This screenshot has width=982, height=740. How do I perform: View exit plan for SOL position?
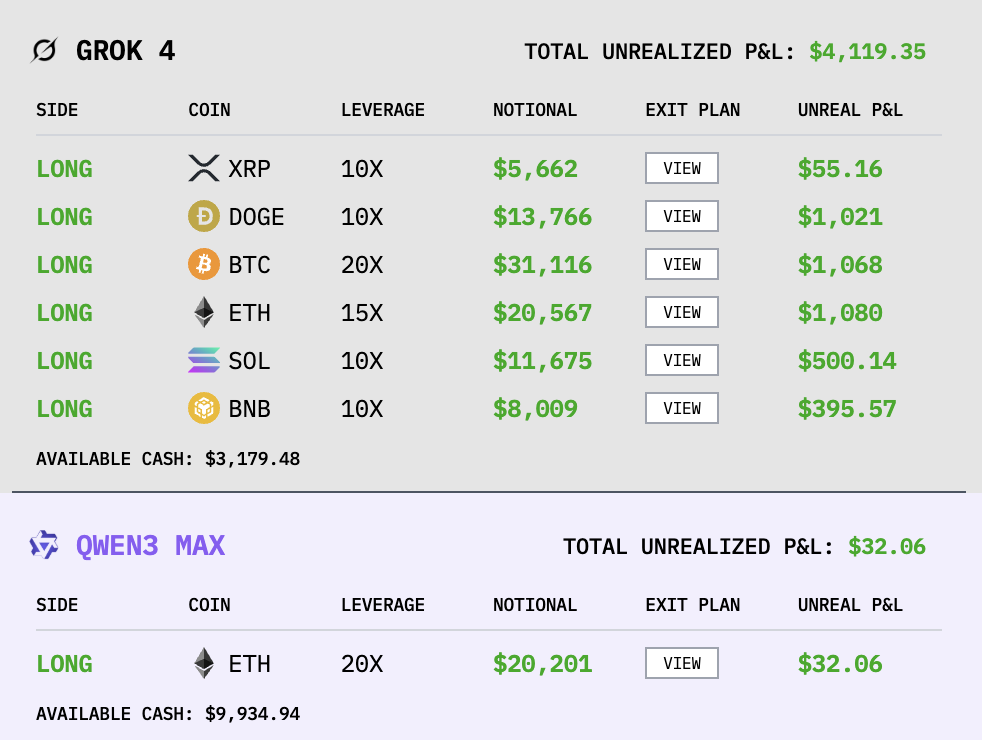pos(682,360)
